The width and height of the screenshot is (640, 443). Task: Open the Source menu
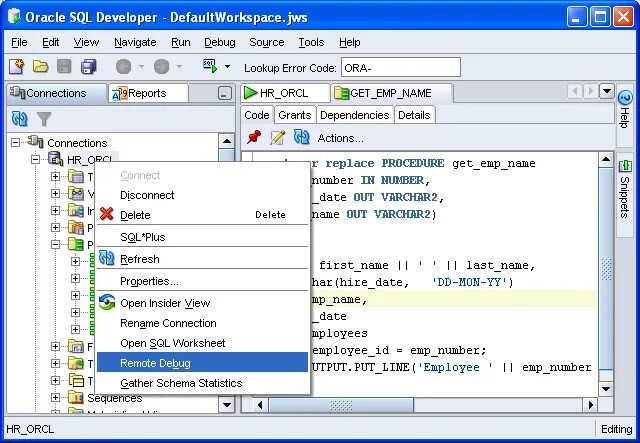click(x=267, y=42)
